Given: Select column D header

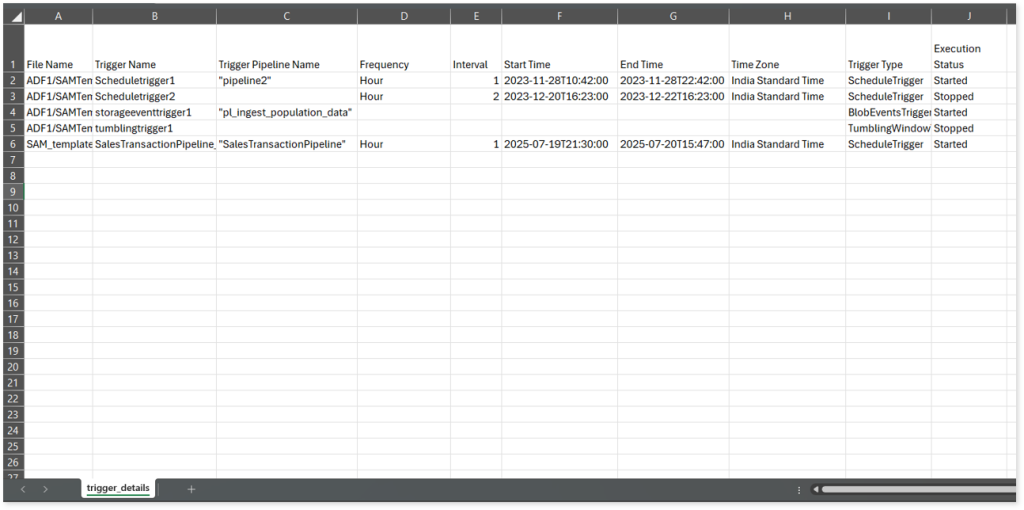Looking at the screenshot, I should point(403,16).
